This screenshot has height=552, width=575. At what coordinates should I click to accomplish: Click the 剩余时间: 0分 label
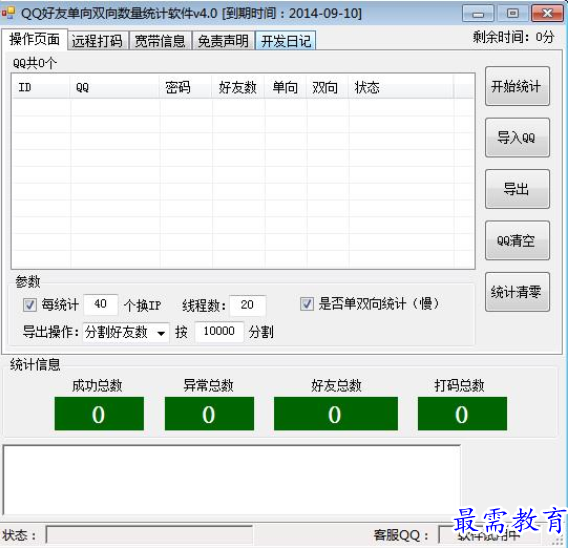(x=513, y=37)
